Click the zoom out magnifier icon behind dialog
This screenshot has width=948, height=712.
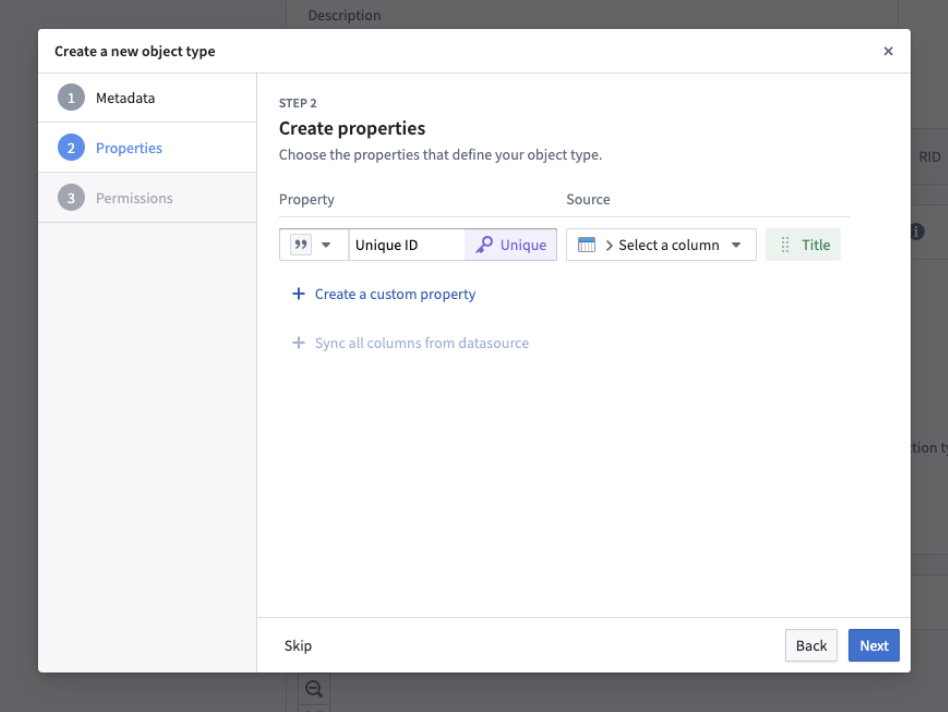tap(314, 688)
